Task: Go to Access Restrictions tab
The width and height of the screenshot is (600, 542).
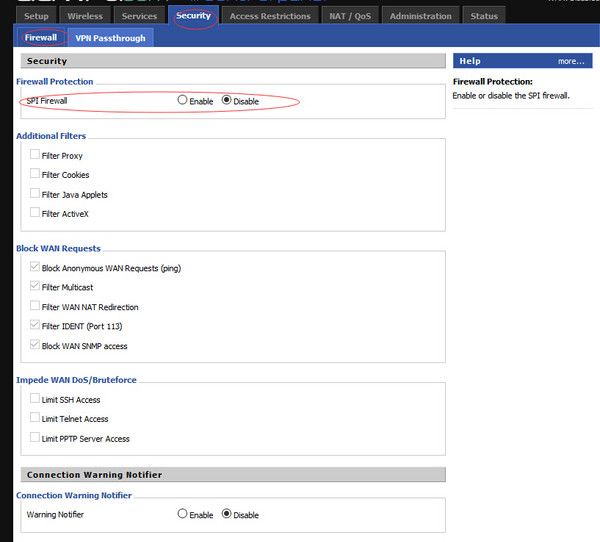Action: pyautogui.click(x=270, y=16)
